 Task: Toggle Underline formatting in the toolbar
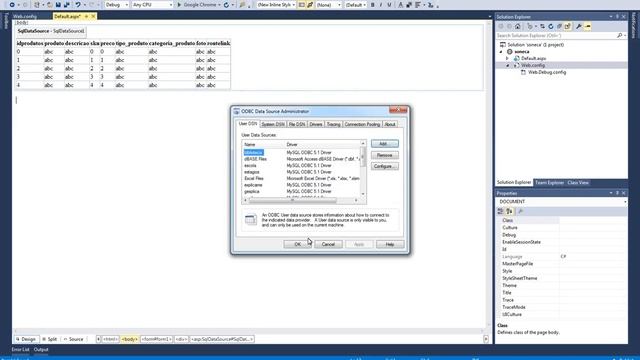click(x=389, y=5)
